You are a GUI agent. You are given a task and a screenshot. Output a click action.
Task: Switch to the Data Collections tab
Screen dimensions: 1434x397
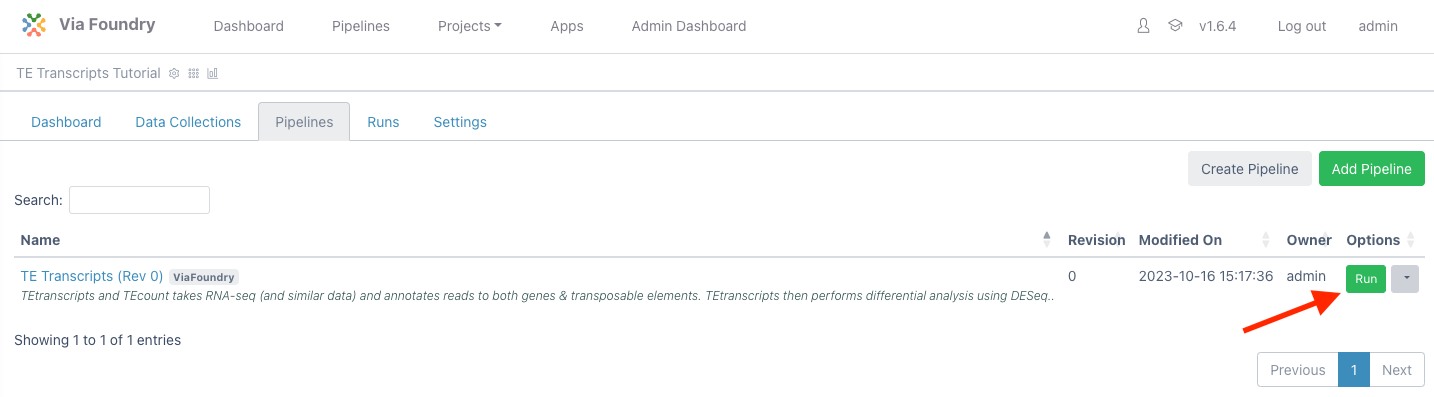(188, 122)
